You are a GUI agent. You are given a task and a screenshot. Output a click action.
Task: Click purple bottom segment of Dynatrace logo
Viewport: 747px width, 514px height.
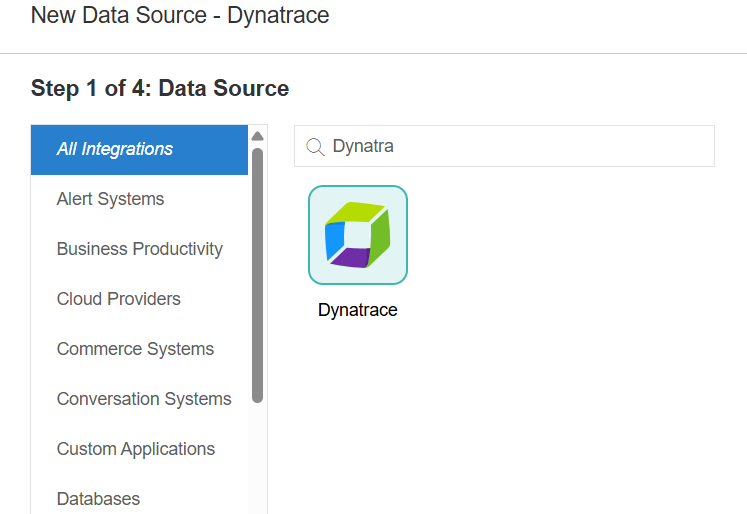[x=350, y=258]
